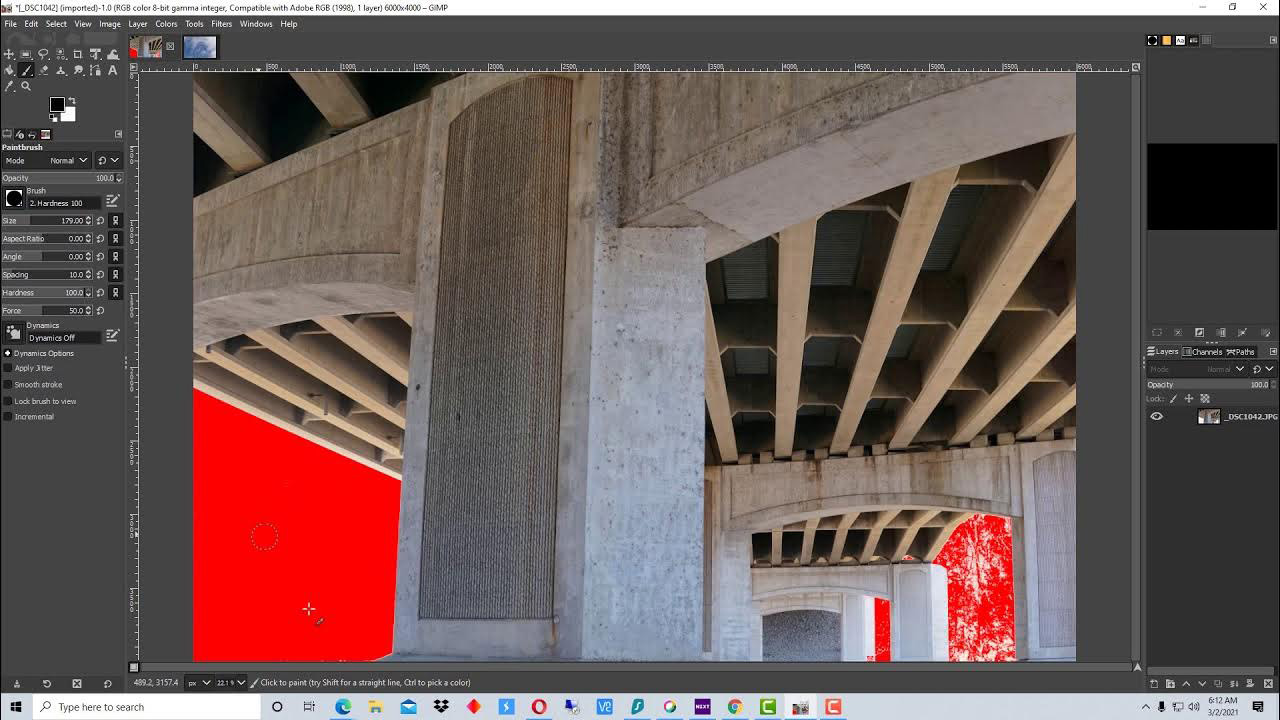
Task: Expand the Dynamics Options section
Action: point(9,352)
